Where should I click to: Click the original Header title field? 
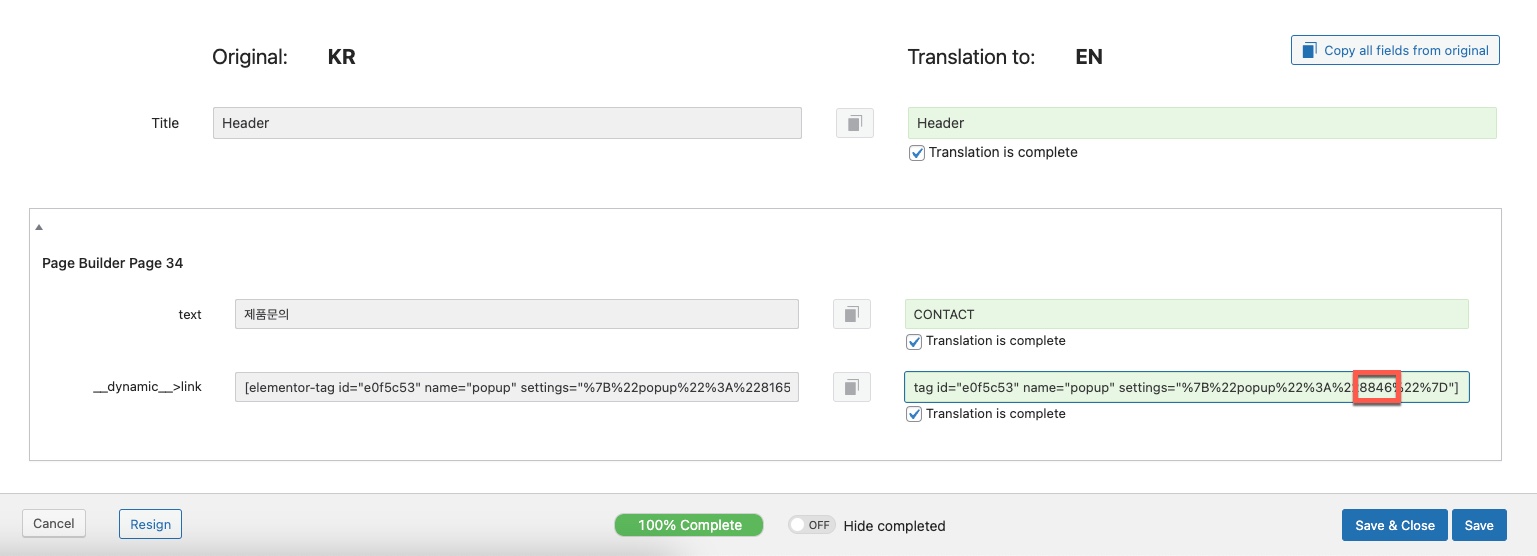507,123
